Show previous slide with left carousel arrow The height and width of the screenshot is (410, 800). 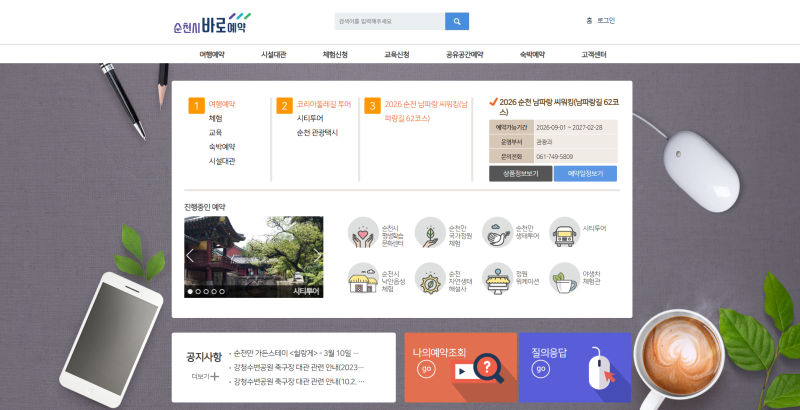click(x=190, y=256)
